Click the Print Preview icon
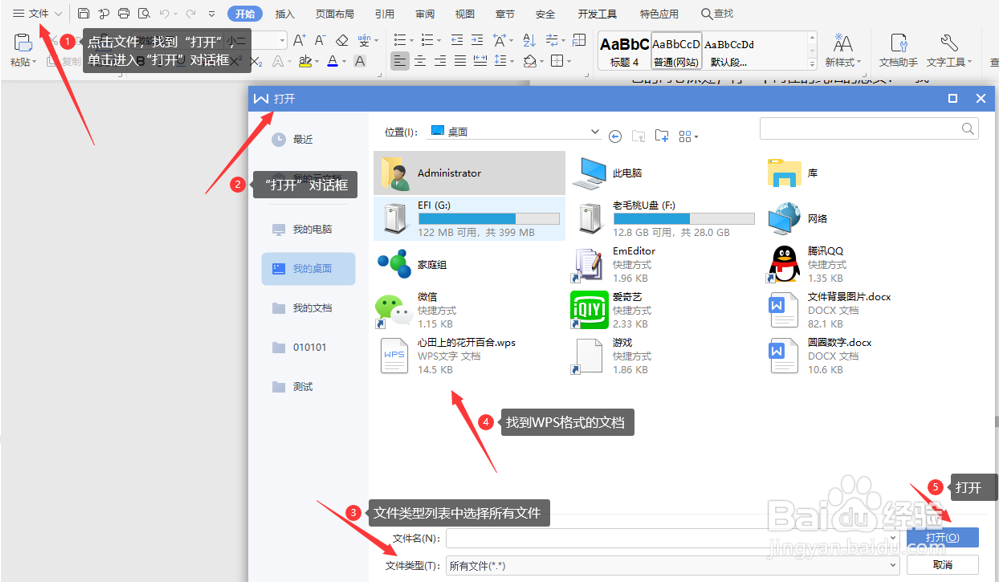The image size is (1000, 582). 144,13
